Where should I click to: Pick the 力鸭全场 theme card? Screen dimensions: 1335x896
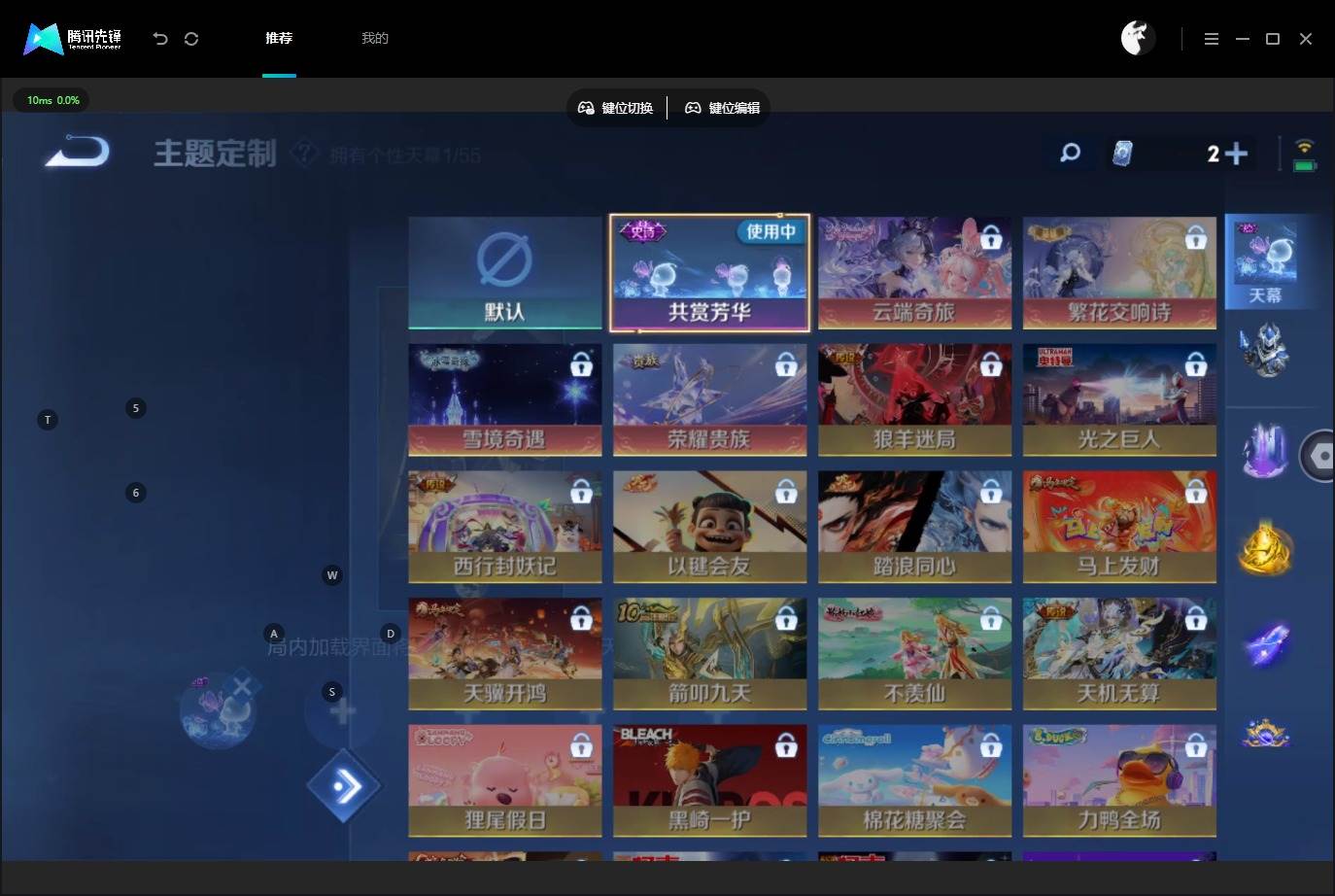(x=1119, y=780)
